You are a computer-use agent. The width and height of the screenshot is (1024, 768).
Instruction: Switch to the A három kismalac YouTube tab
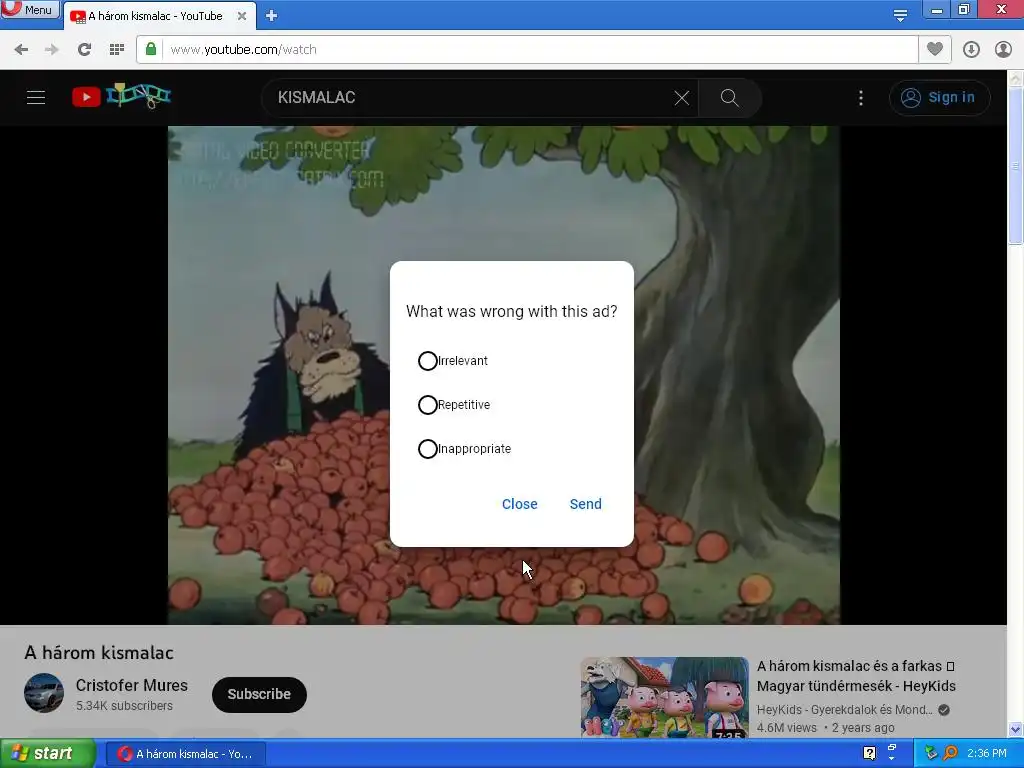tap(155, 16)
